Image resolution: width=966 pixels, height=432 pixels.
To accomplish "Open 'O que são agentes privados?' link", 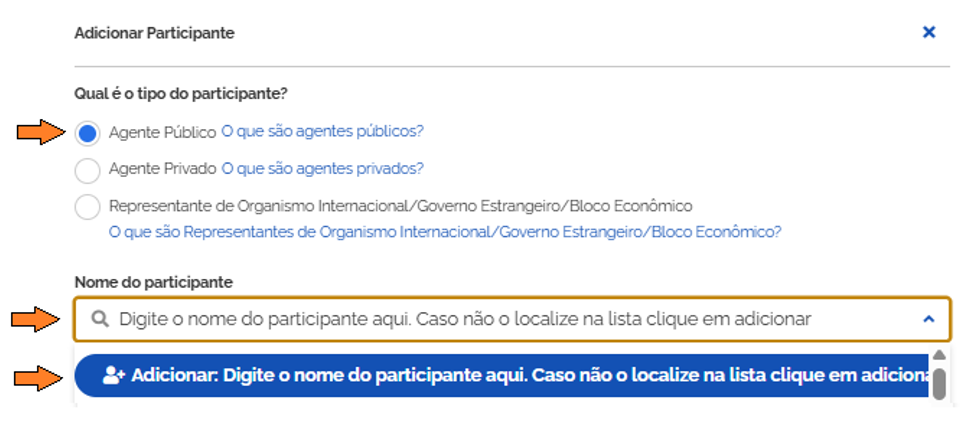I will click(x=322, y=168).
